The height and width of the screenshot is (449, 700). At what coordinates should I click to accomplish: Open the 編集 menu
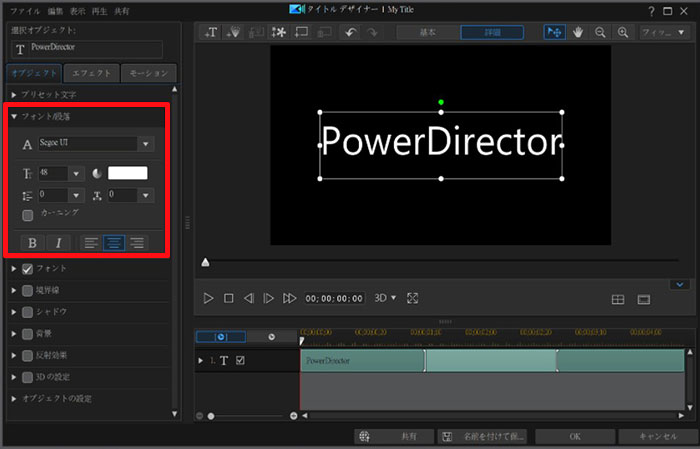point(55,12)
